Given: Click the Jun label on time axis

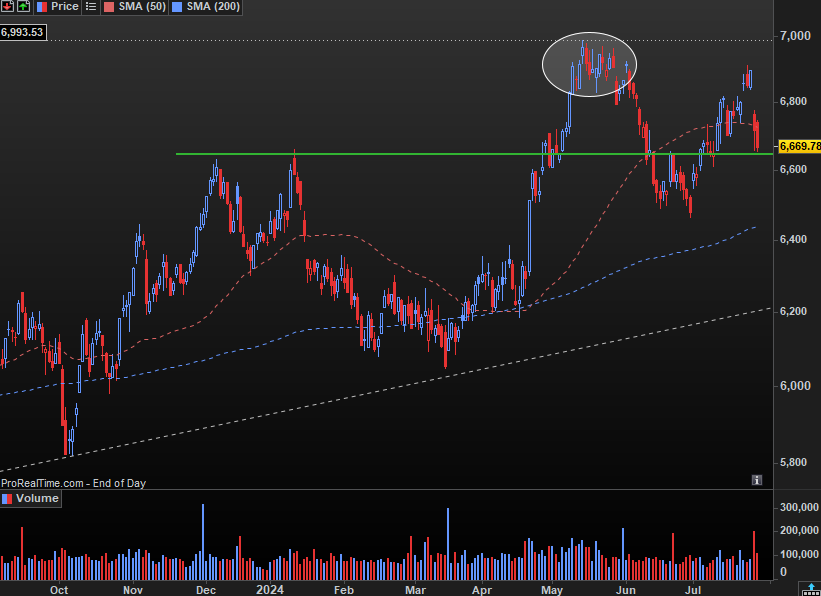Looking at the screenshot, I should 625,590.
